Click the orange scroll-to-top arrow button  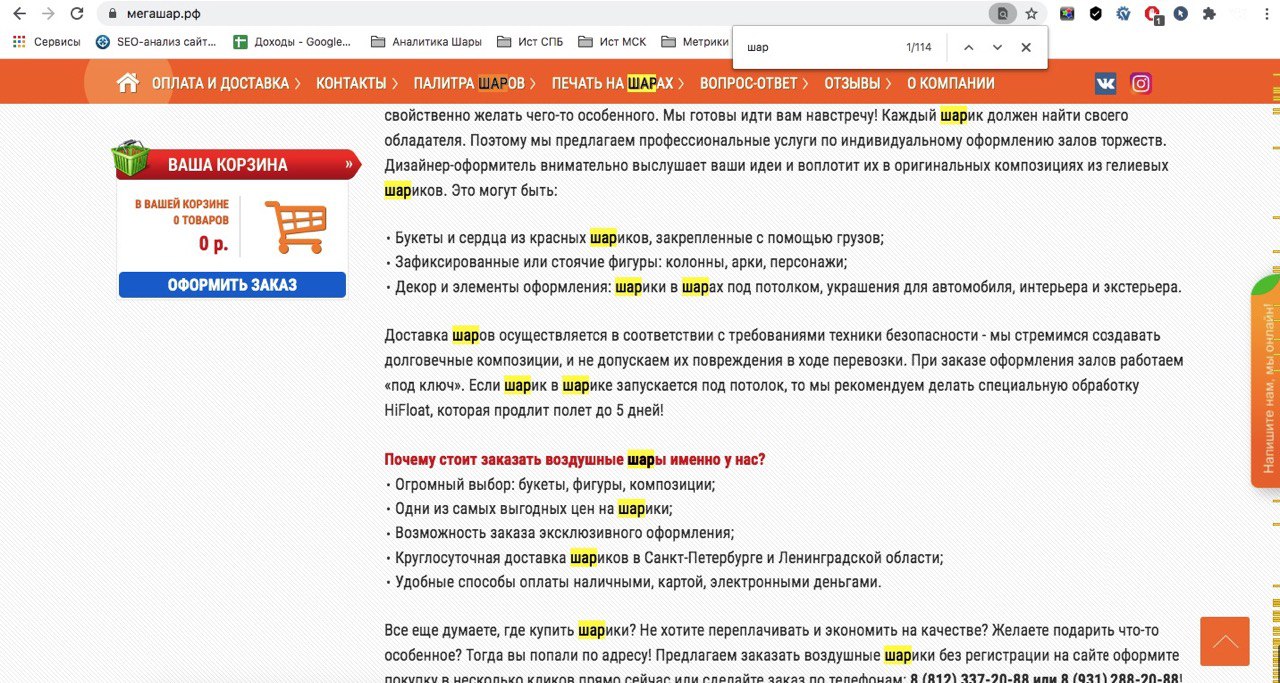tap(1224, 641)
